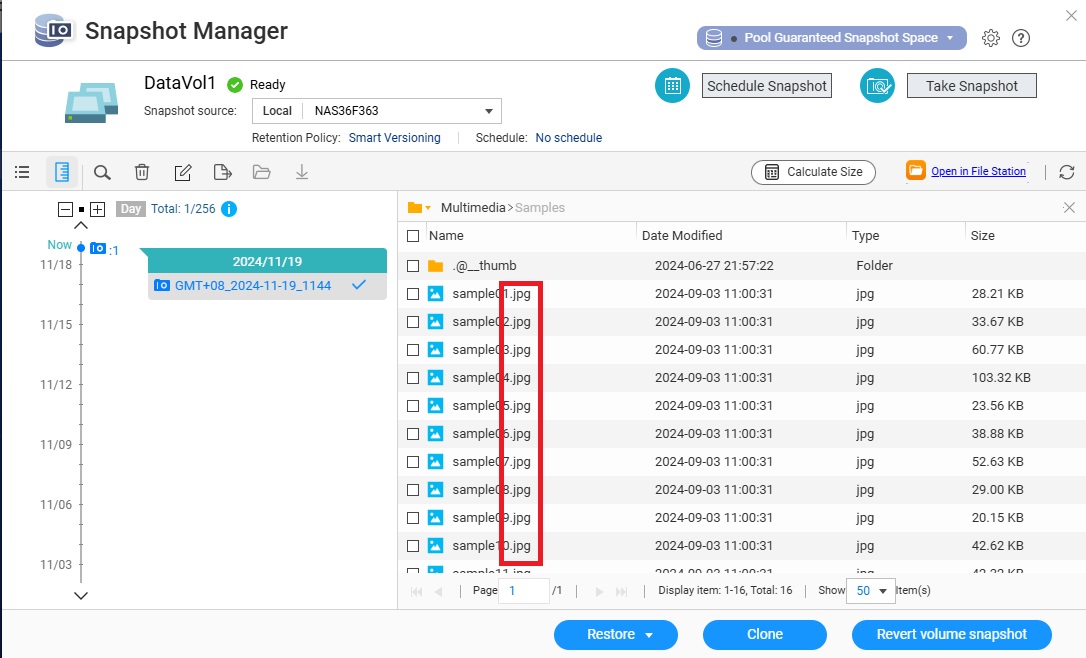Click the info icon beside Total 1/256
The image size is (1086, 658).
[x=229, y=208]
